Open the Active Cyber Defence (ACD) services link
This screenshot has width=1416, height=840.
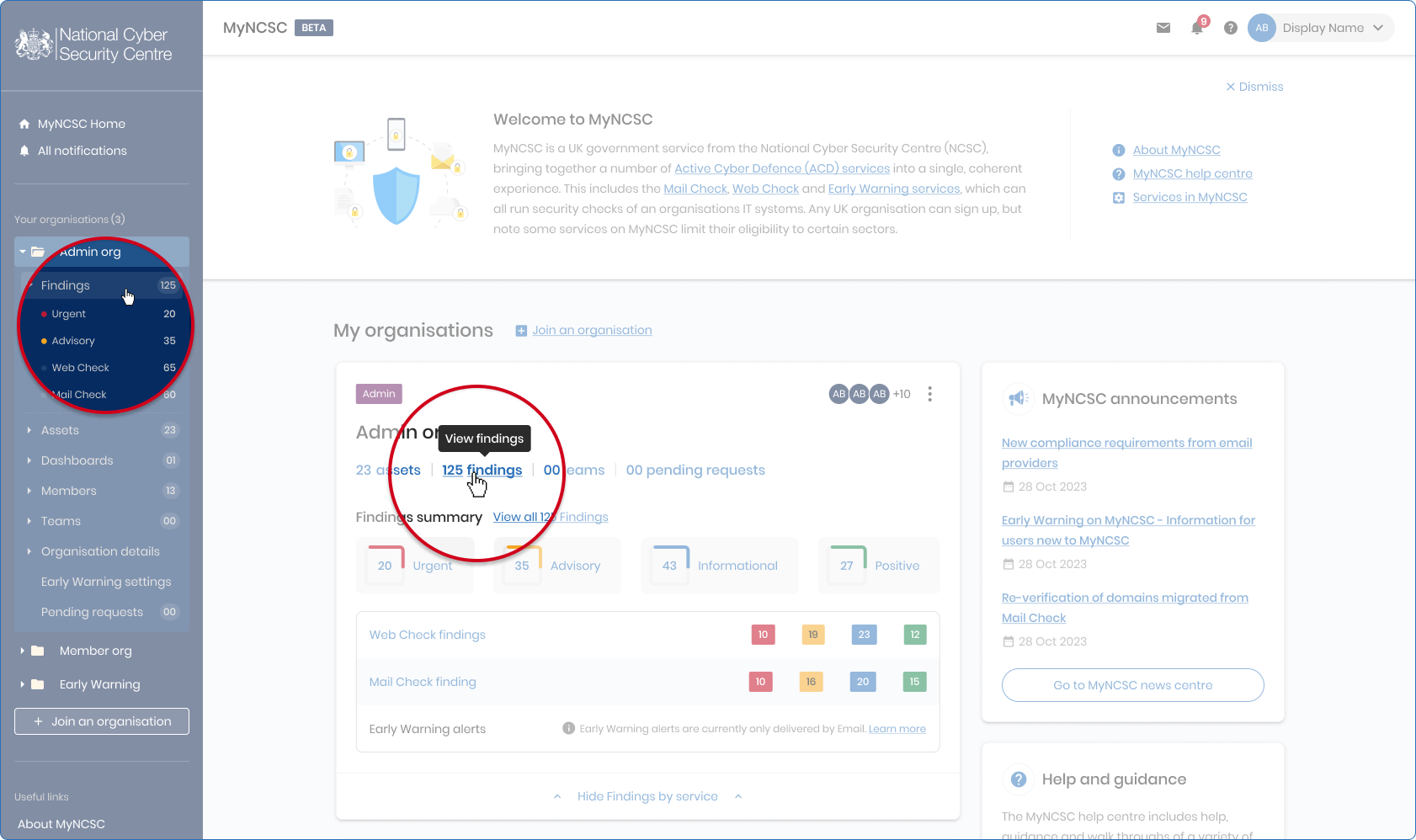(x=782, y=168)
